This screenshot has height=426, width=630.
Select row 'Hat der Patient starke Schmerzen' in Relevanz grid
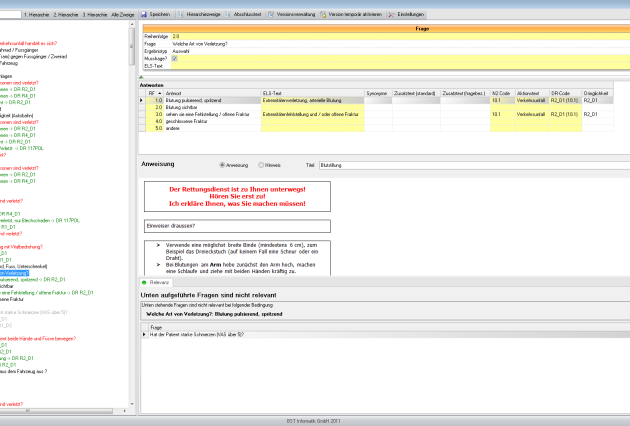tap(389, 334)
